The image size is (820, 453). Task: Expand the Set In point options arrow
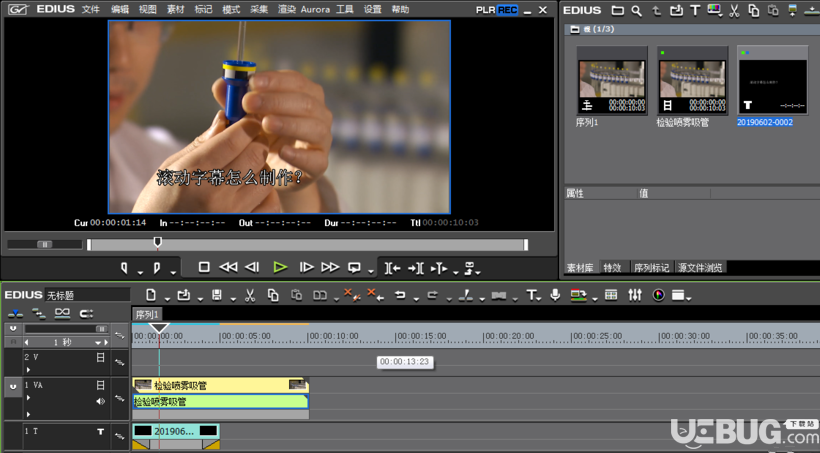click(140, 273)
